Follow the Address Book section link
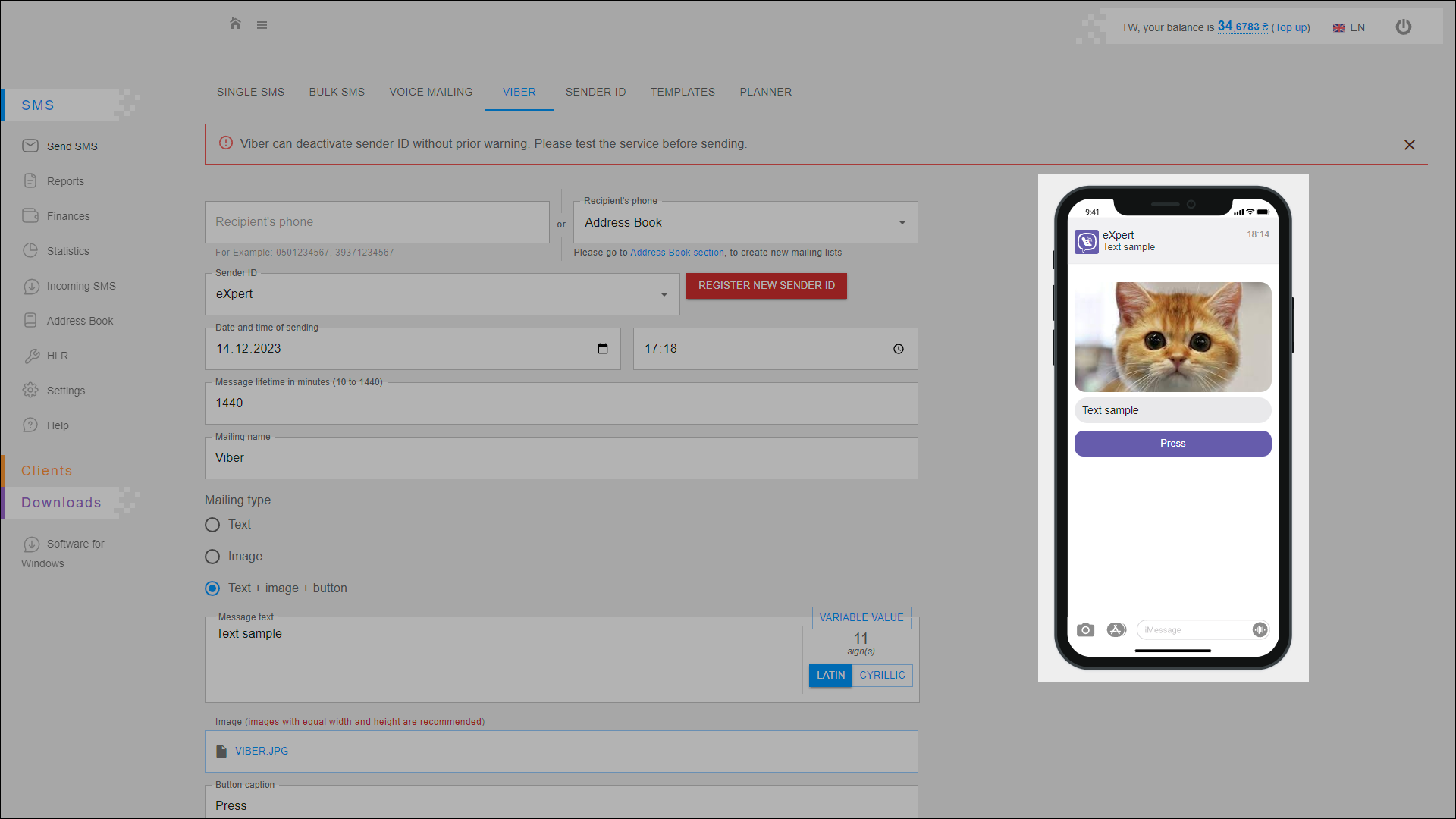 (x=677, y=253)
